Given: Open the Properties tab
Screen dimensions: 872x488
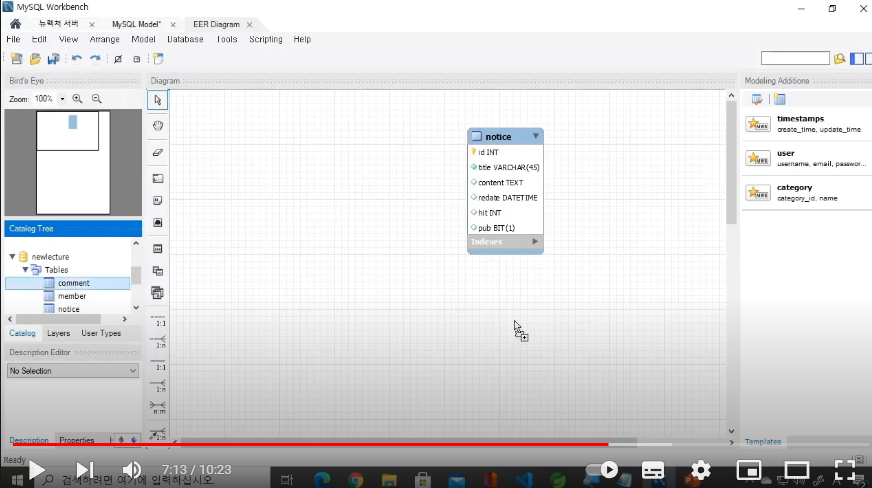Looking at the screenshot, I should 77,440.
